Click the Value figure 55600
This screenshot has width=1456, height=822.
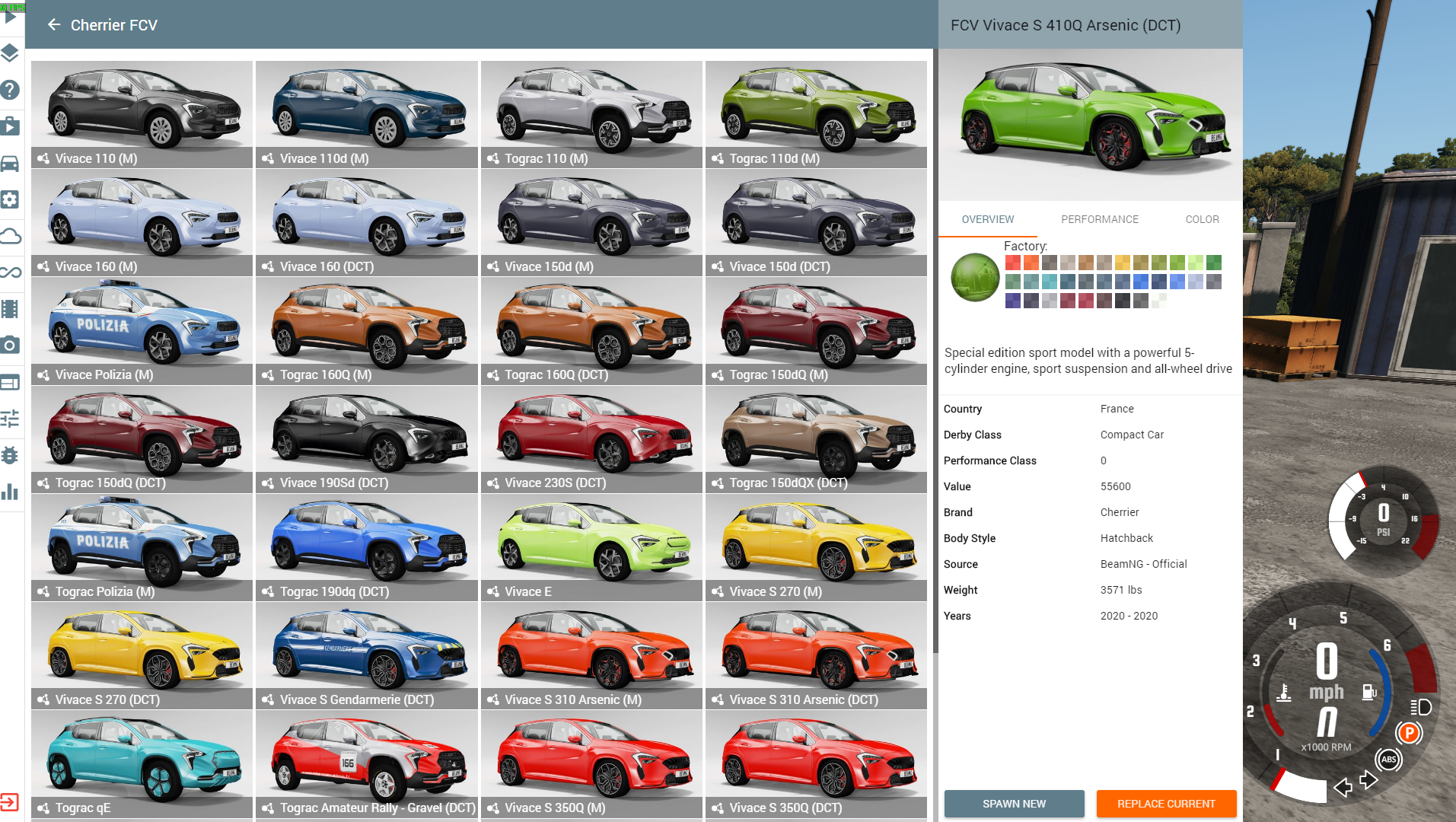tap(1116, 486)
